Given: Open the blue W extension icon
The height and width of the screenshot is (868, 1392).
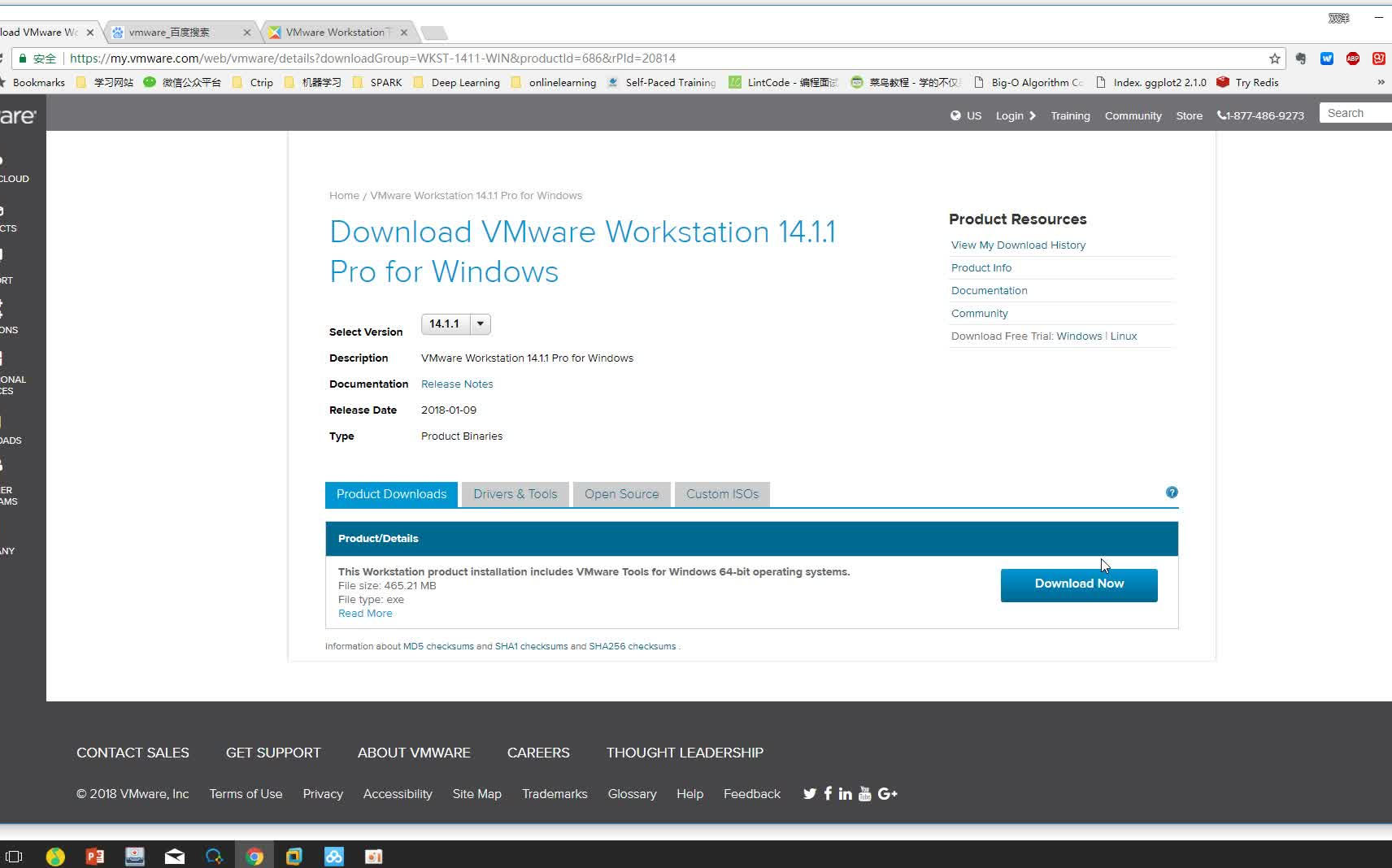Looking at the screenshot, I should pyautogui.click(x=1327, y=59).
